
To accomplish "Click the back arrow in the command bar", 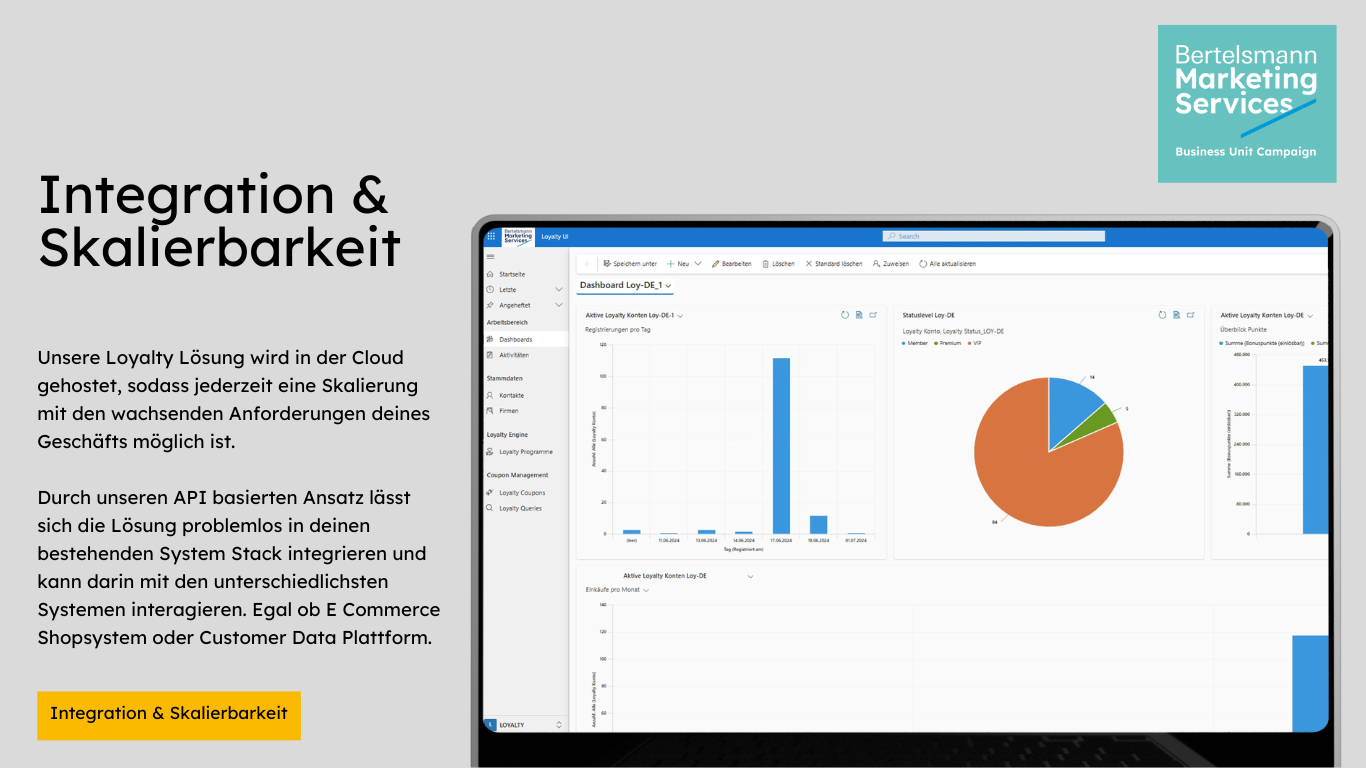I will (x=587, y=264).
